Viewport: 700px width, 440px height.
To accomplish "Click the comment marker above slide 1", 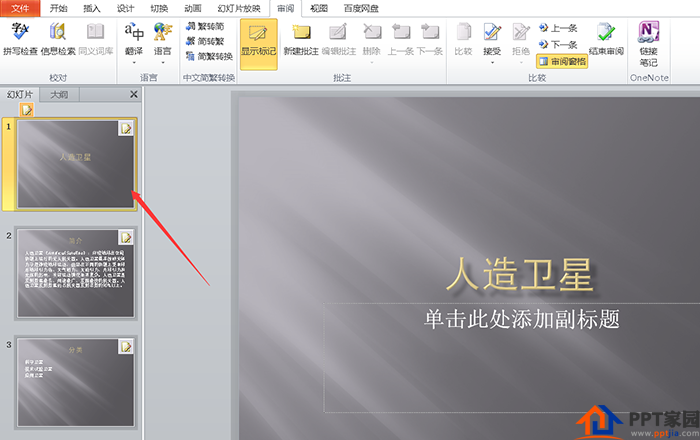I will click(27, 109).
